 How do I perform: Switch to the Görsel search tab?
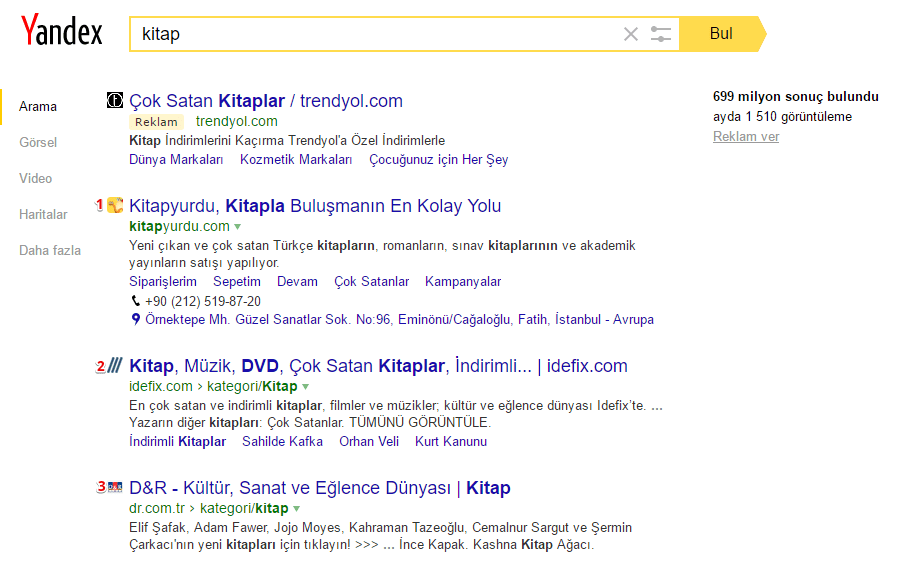click(x=38, y=142)
